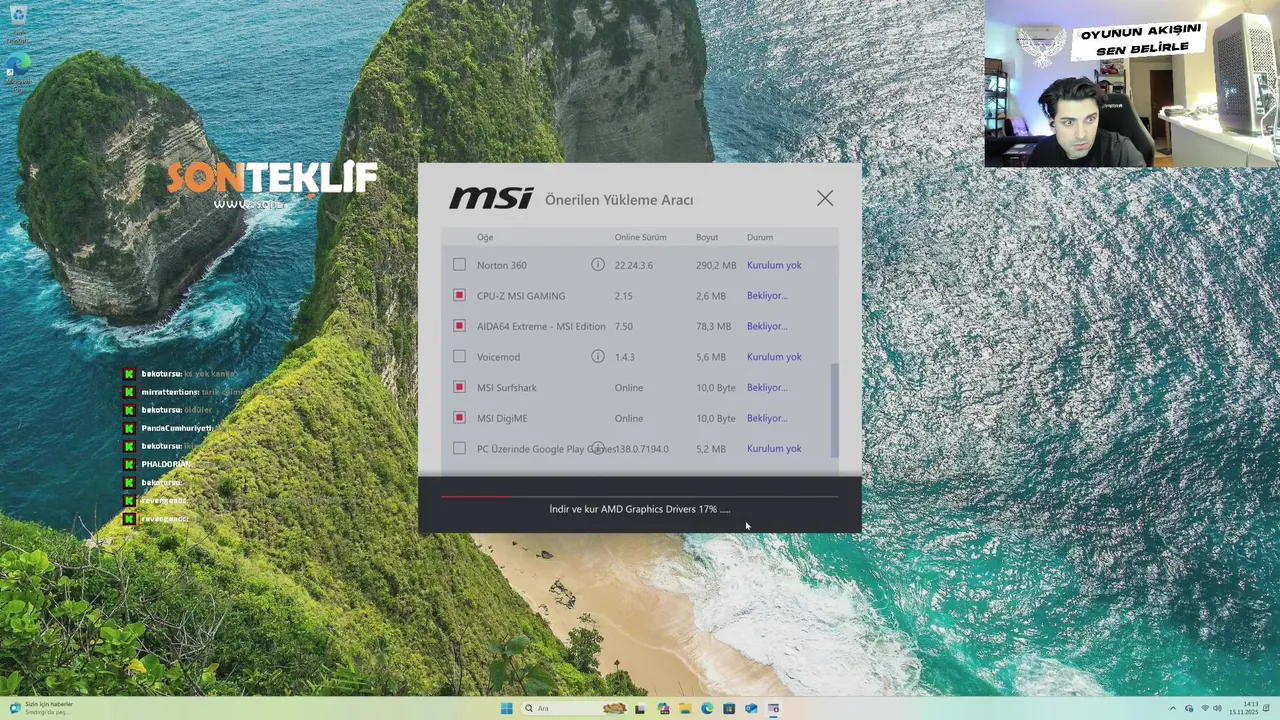Viewport: 1280px width, 720px height.
Task: Click version 22.24.3.6 of Norton 360
Action: click(634, 265)
